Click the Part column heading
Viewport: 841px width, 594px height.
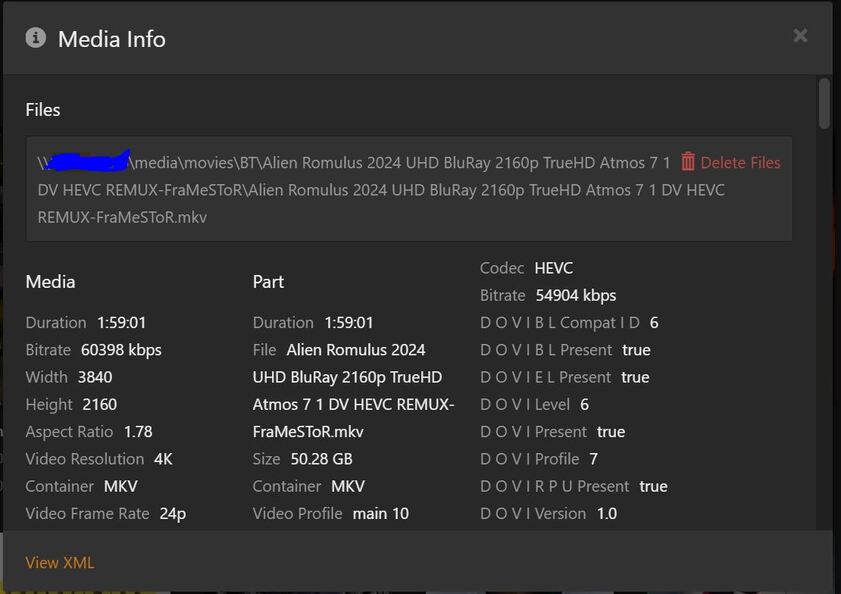268,282
